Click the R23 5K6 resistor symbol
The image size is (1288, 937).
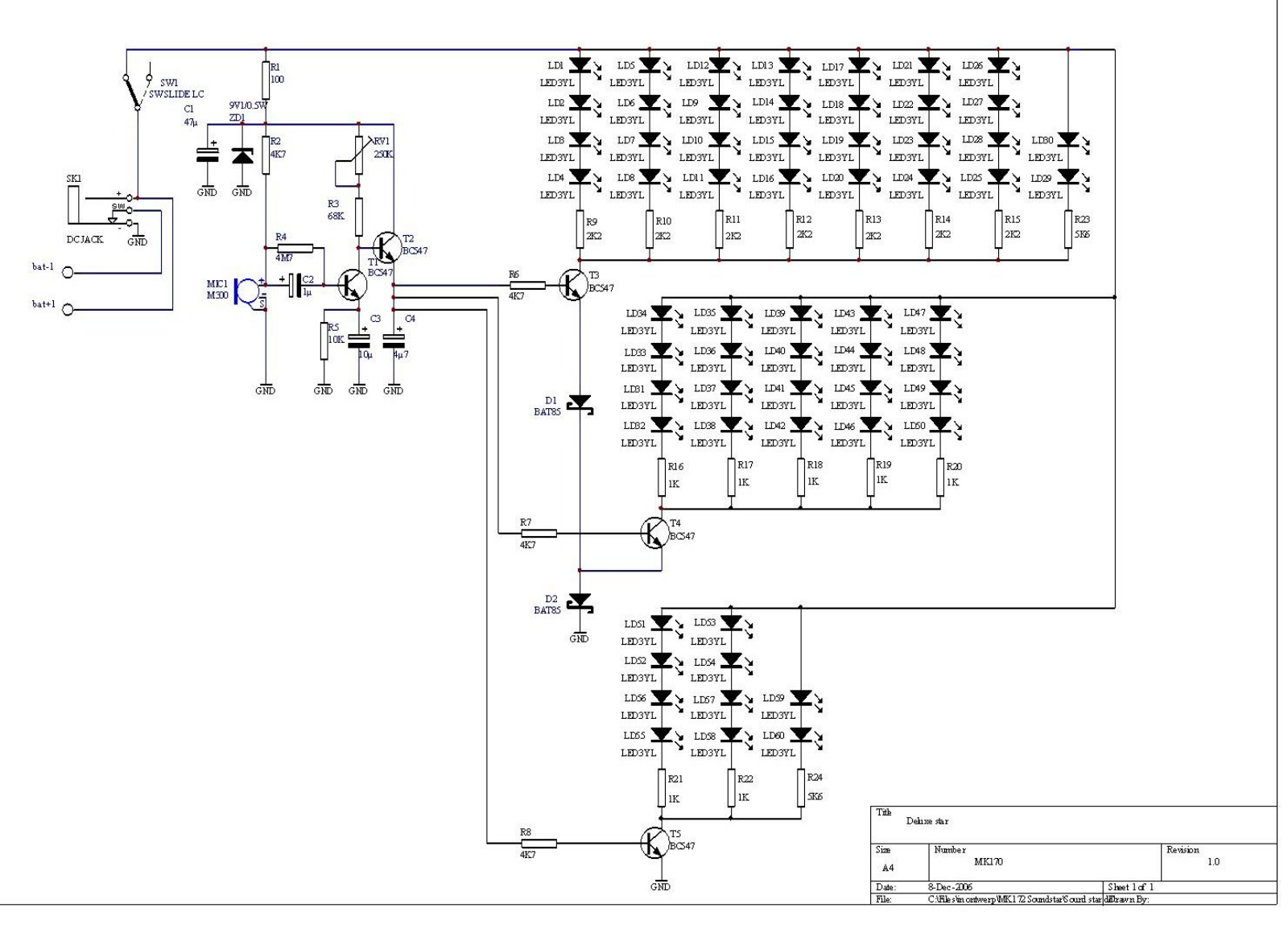[1068, 229]
